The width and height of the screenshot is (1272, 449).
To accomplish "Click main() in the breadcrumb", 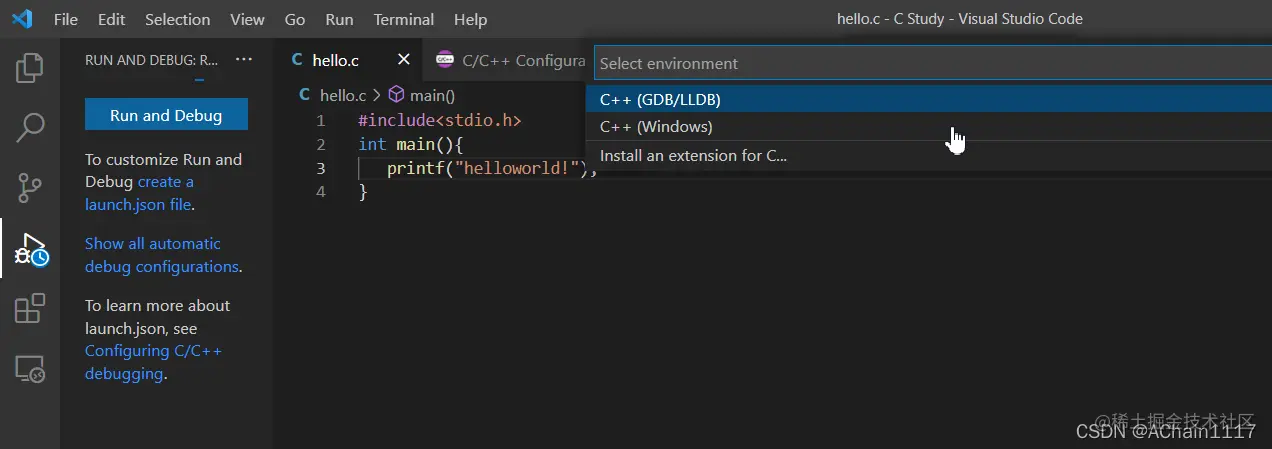I will [432, 95].
